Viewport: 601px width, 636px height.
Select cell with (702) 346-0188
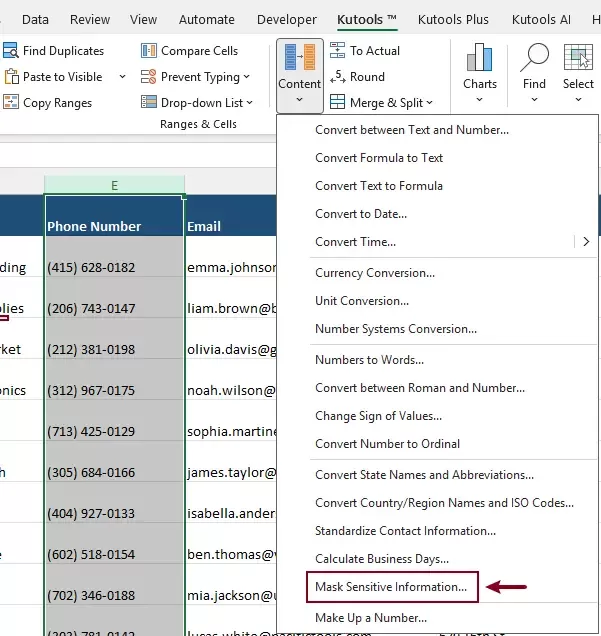pyautogui.click(x=114, y=584)
